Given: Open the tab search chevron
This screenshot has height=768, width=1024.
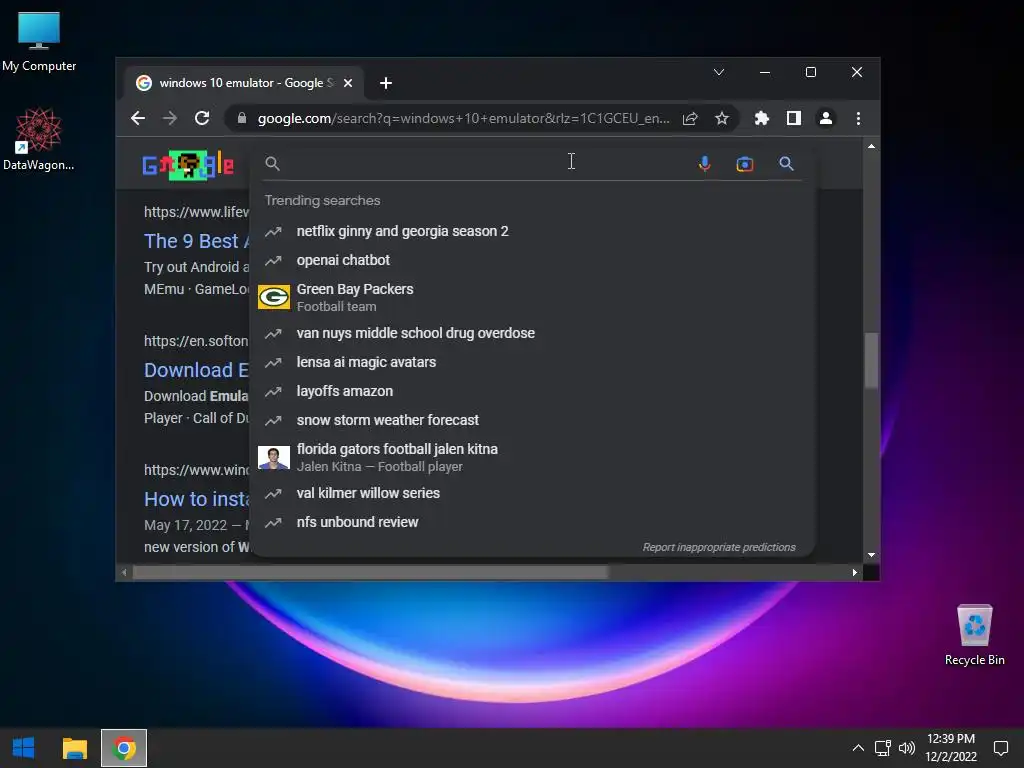Looking at the screenshot, I should click(719, 72).
